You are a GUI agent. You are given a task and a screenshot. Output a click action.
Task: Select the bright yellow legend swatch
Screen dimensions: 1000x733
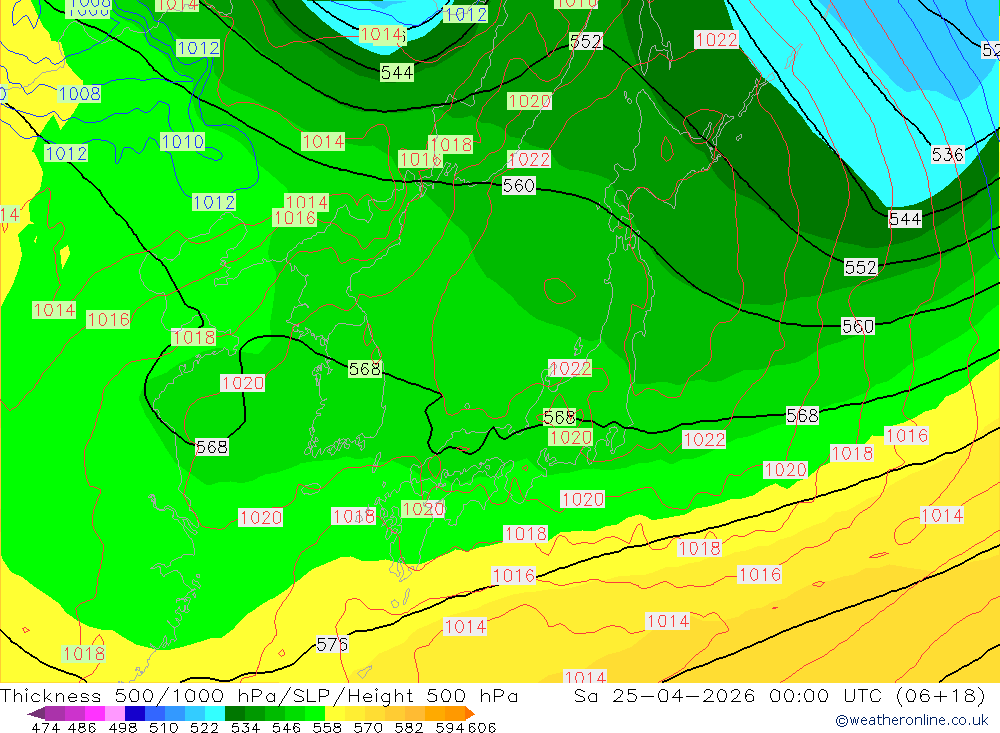335,713
